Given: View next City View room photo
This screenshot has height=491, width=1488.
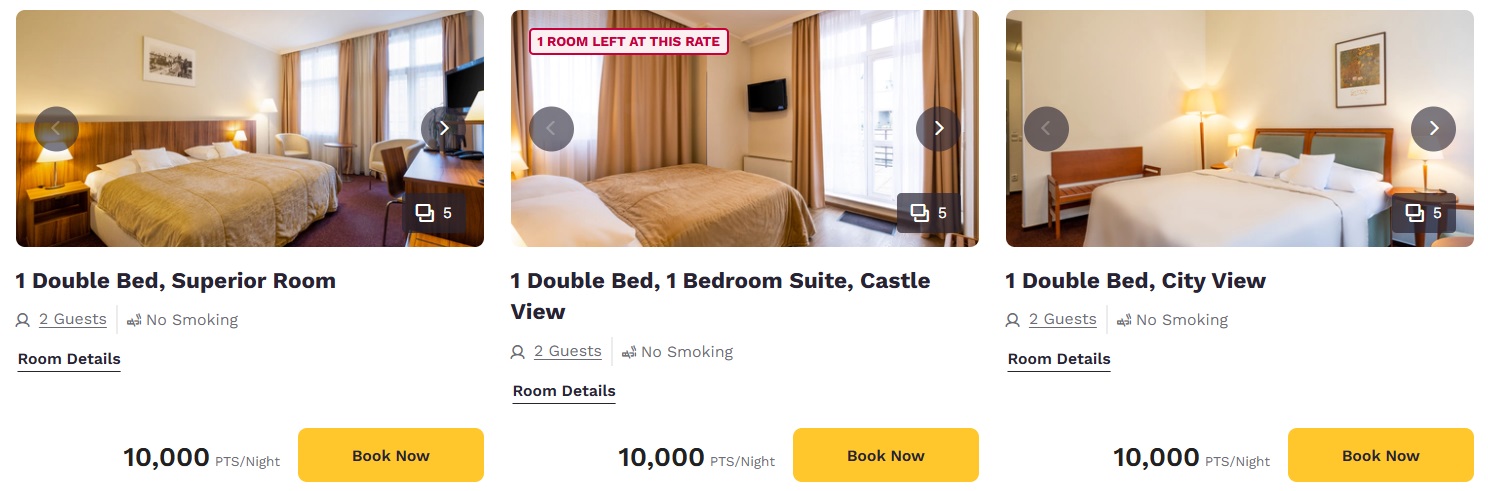Looking at the screenshot, I should (1433, 128).
